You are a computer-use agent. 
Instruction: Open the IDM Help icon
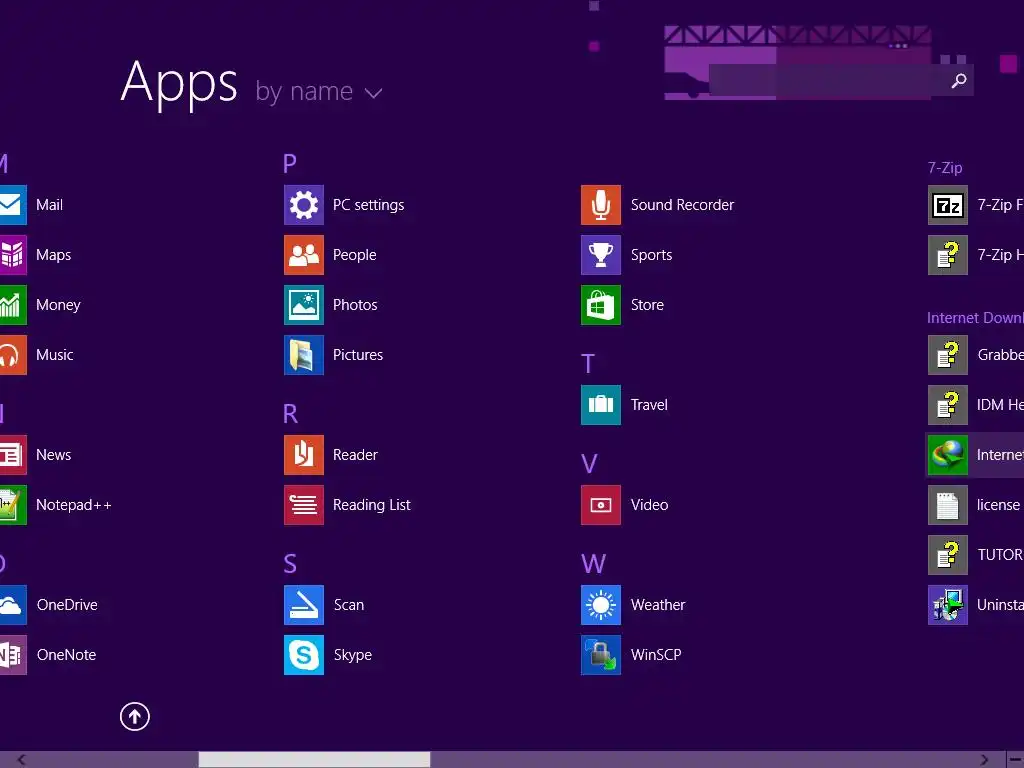click(x=948, y=405)
